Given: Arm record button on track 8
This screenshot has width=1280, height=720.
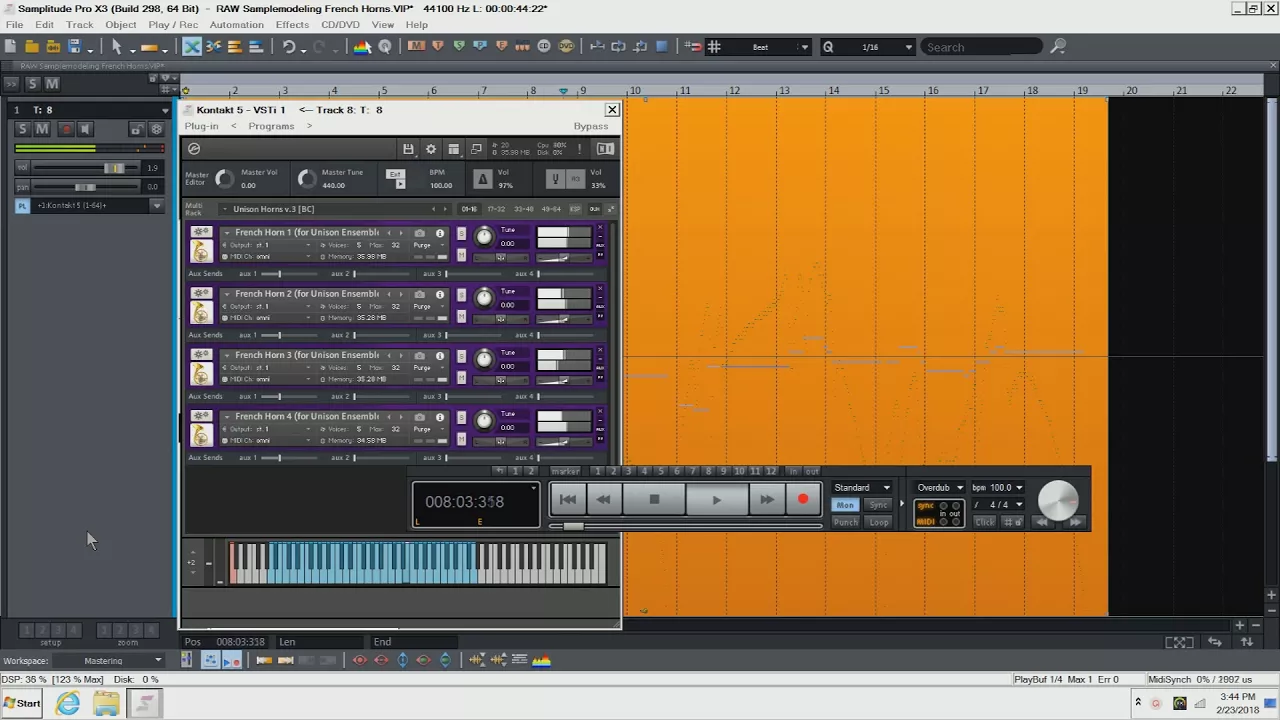Looking at the screenshot, I should 66,129.
